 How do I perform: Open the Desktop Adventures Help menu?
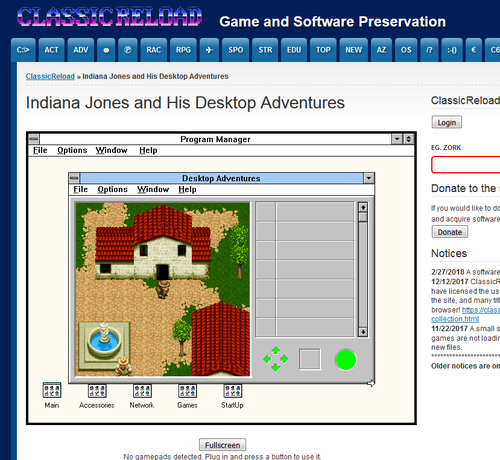pos(187,189)
